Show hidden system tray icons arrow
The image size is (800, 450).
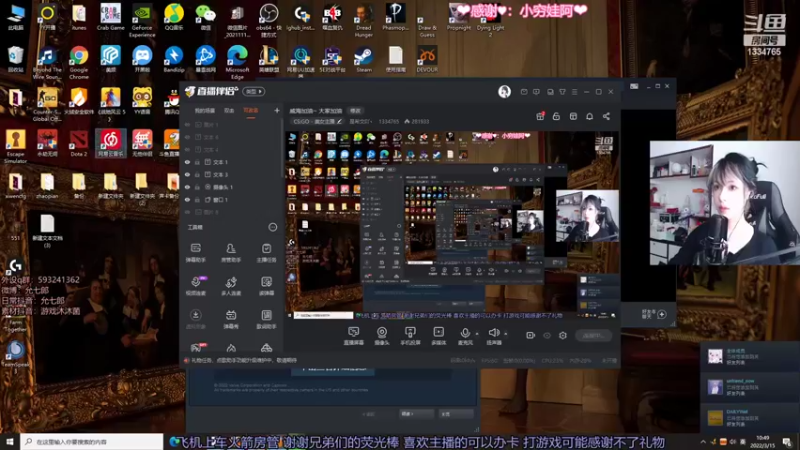tap(703, 441)
